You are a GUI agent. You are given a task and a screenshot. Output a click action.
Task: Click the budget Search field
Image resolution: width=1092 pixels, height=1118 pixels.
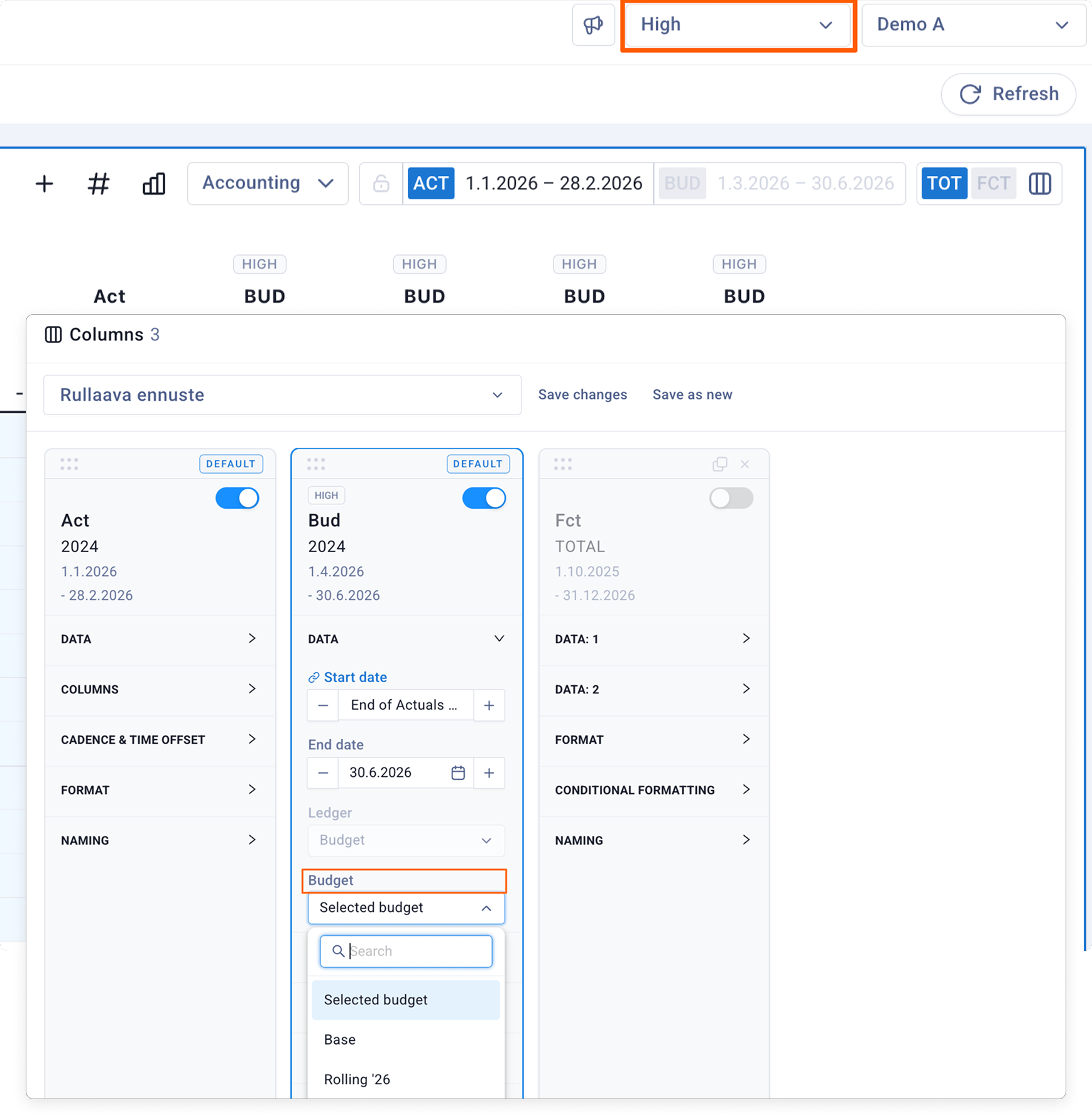click(x=406, y=952)
